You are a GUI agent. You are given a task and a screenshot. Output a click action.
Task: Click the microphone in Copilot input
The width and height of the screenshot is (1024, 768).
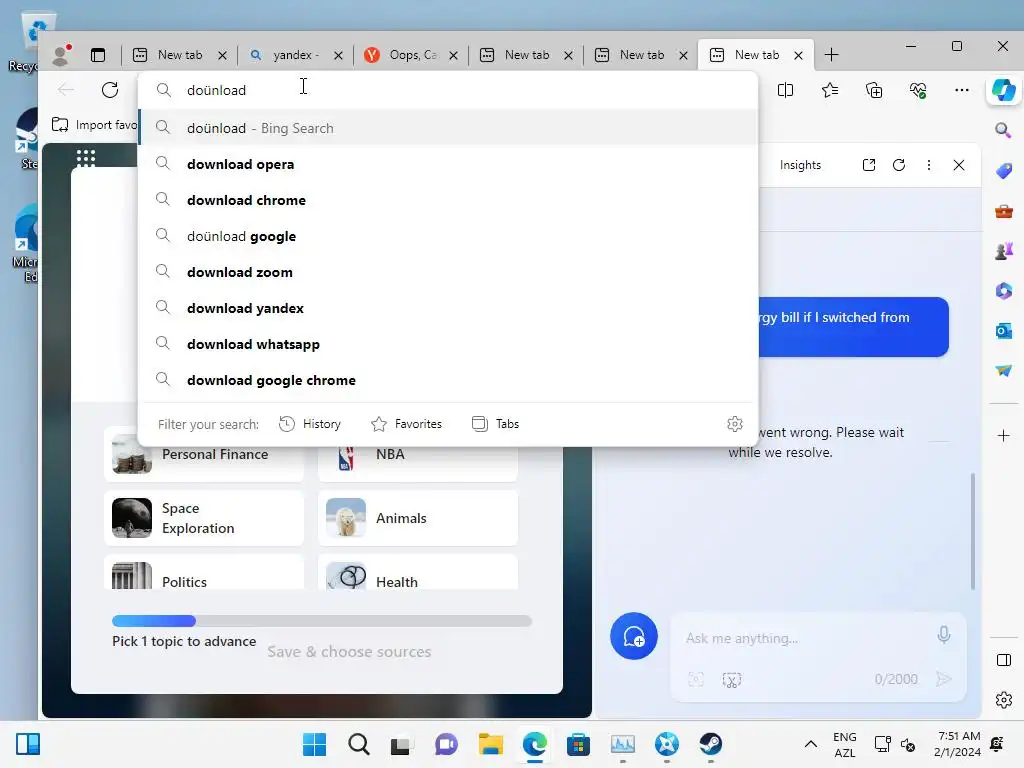[x=944, y=635]
